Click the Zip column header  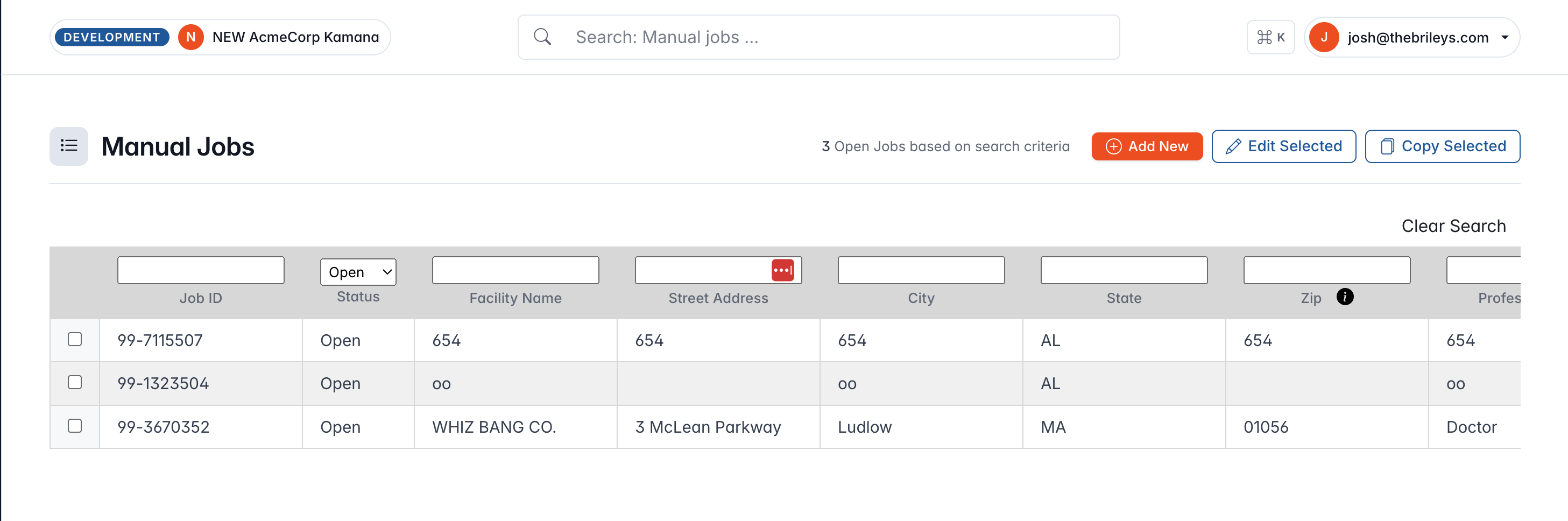[x=1312, y=298]
